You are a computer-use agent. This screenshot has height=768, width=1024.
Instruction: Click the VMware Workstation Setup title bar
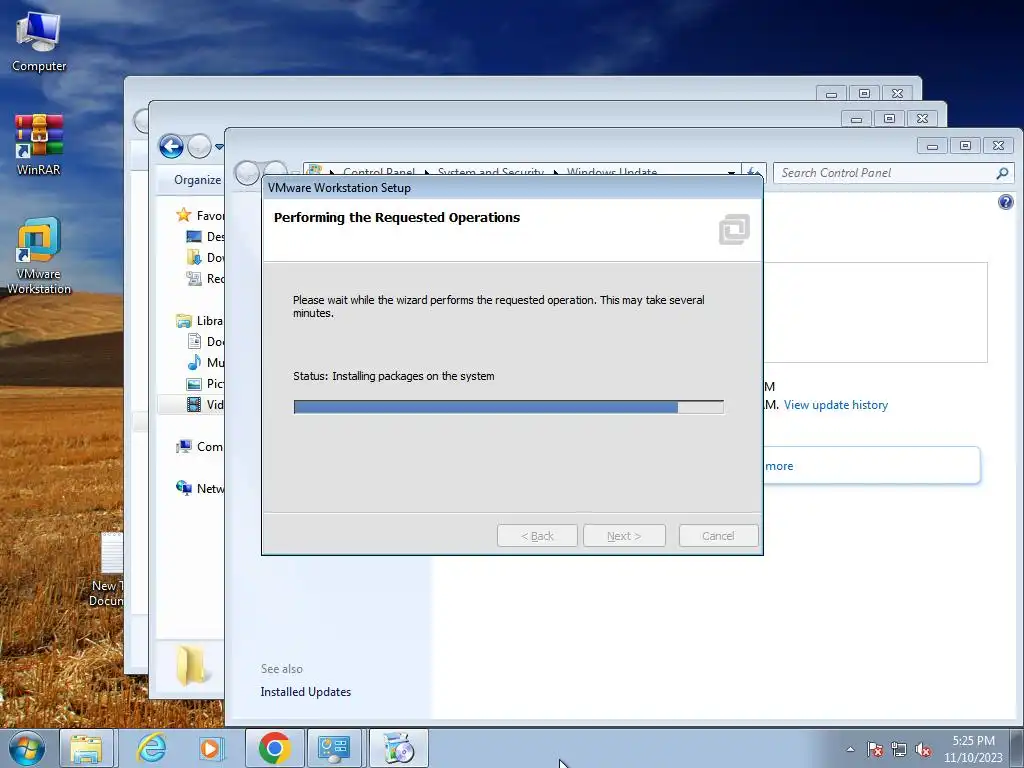[512, 187]
